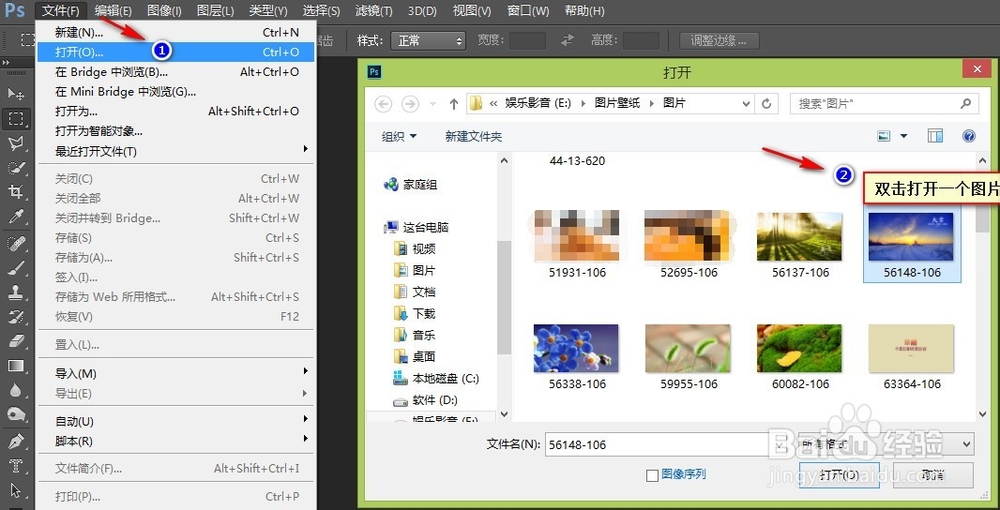Screen dimensions: 1000x510
Task: Open the help icon in dialog
Action: 969,136
